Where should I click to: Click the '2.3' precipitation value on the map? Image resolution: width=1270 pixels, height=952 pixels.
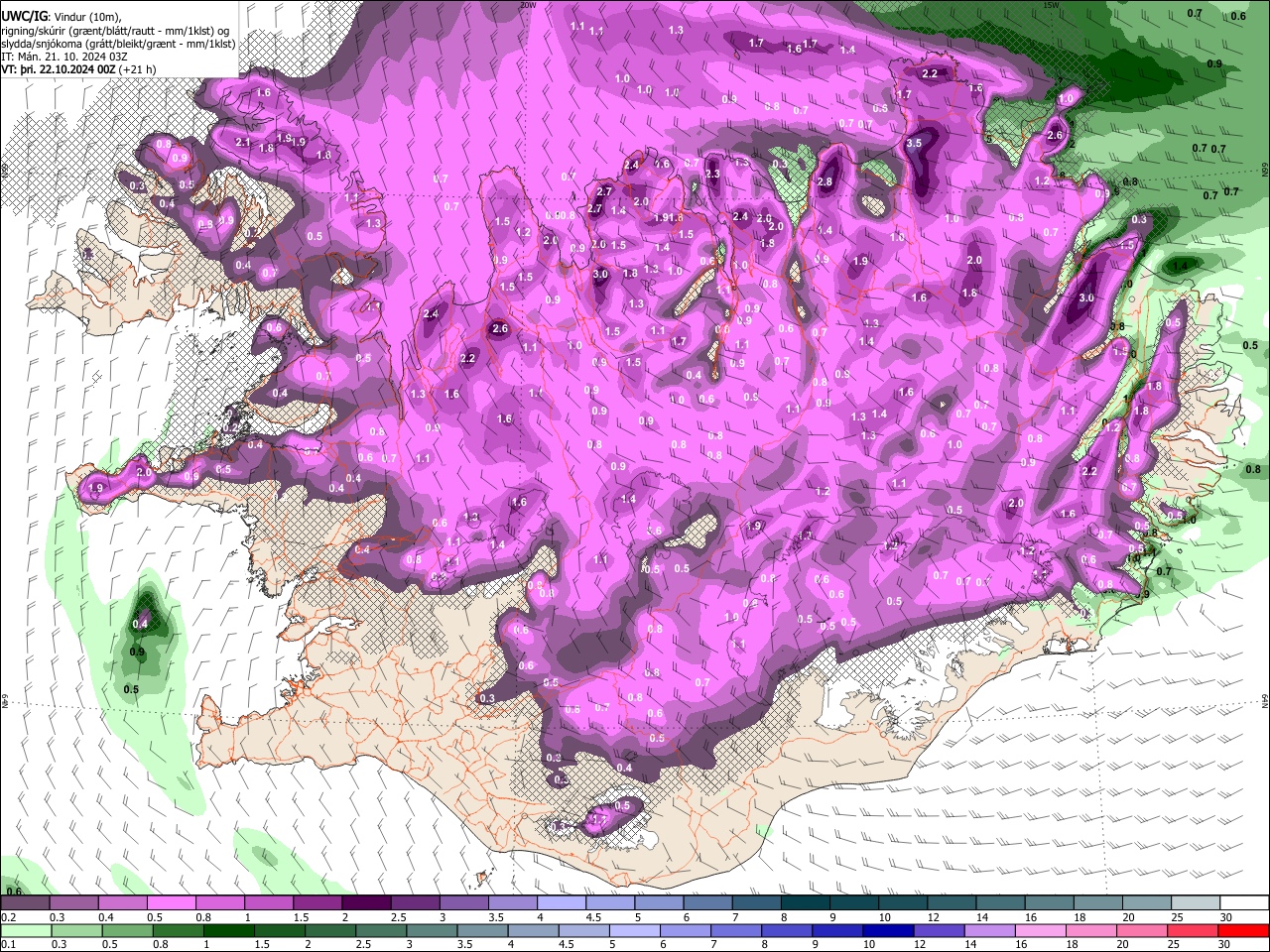[711, 175]
